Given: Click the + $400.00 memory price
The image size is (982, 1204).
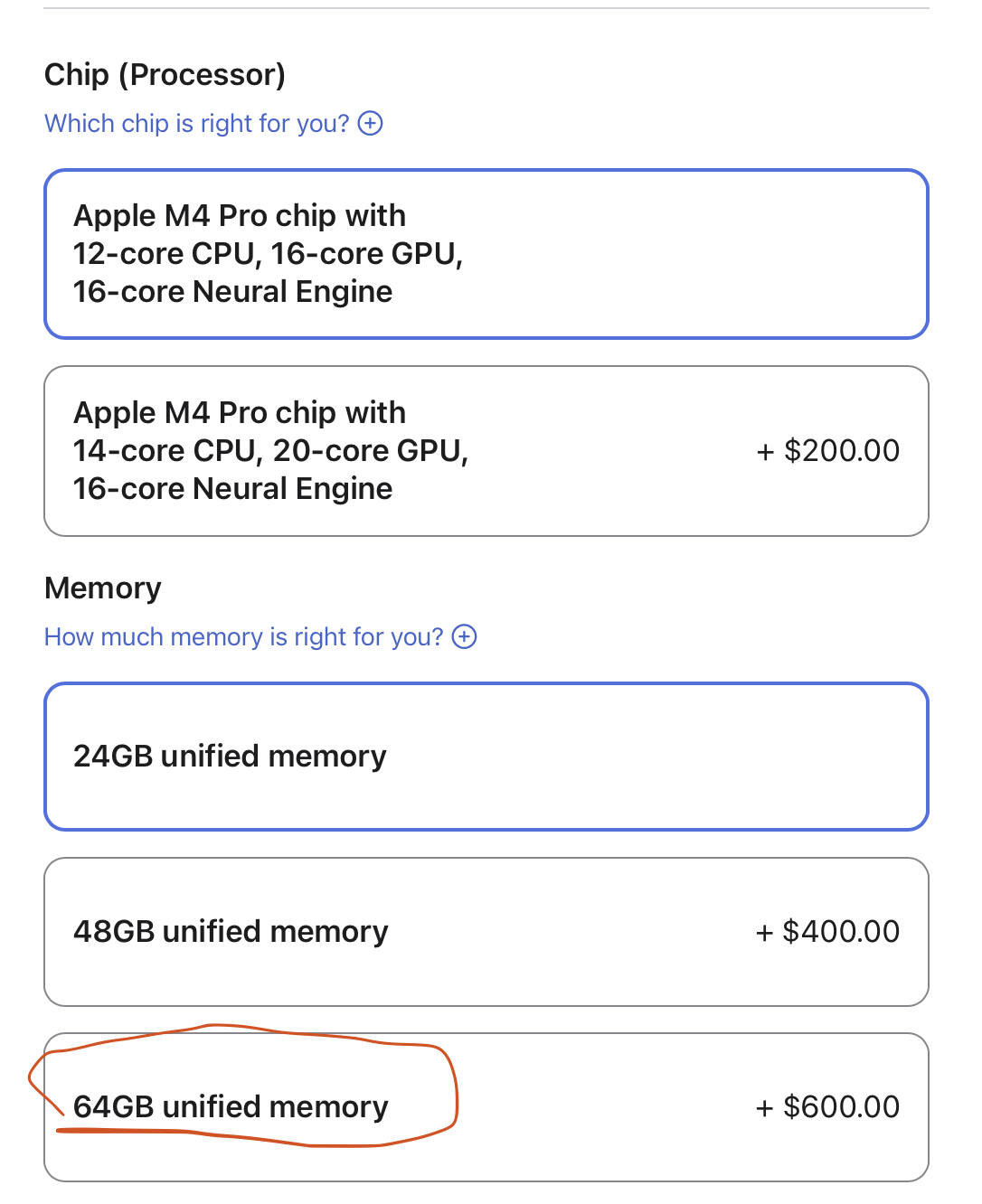Looking at the screenshot, I should [x=827, y=932].
